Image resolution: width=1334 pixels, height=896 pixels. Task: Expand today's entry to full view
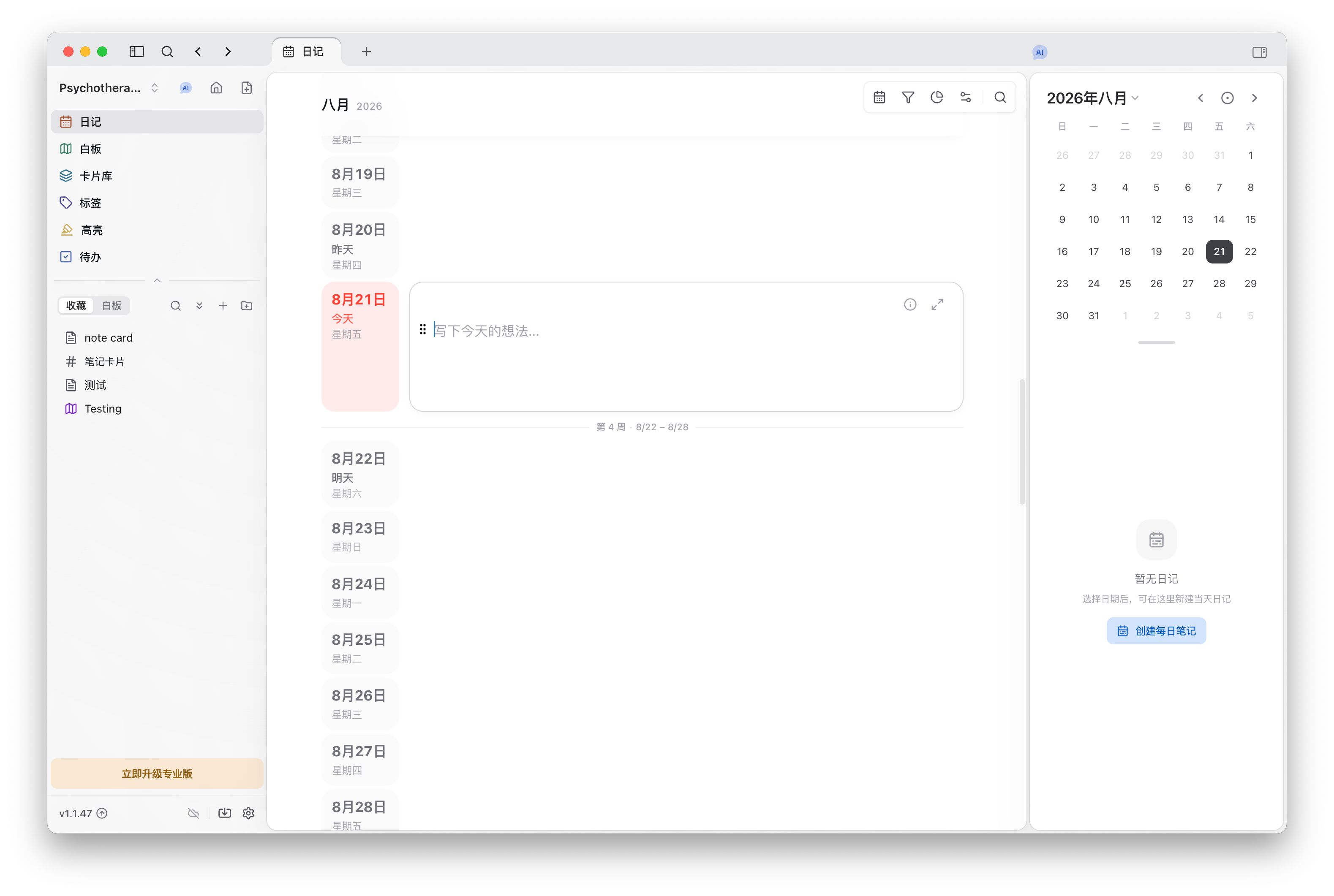tap(937, 304)
